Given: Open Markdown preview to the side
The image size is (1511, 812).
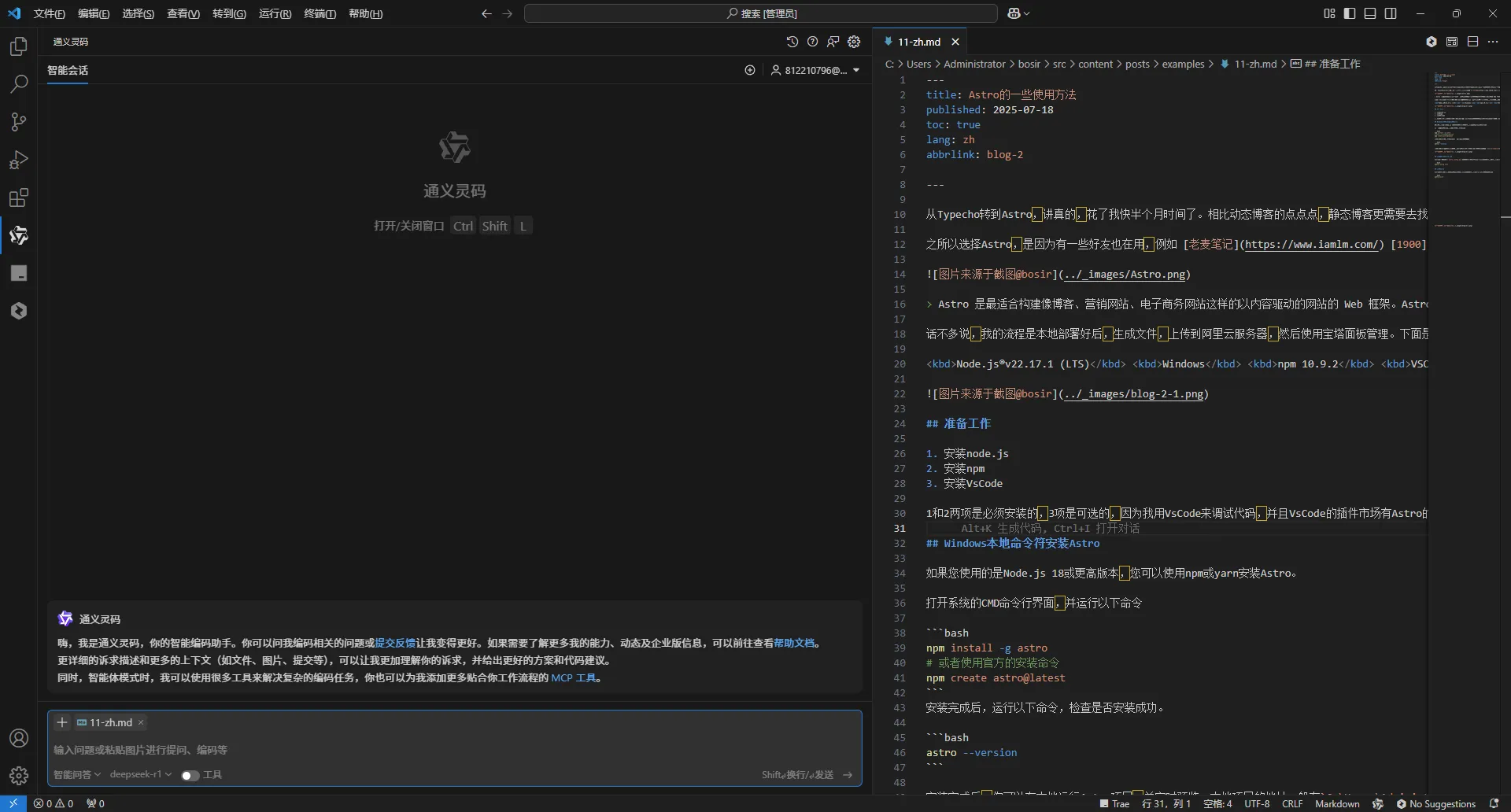Looking at the screenshot, I should pos(1452,42).
